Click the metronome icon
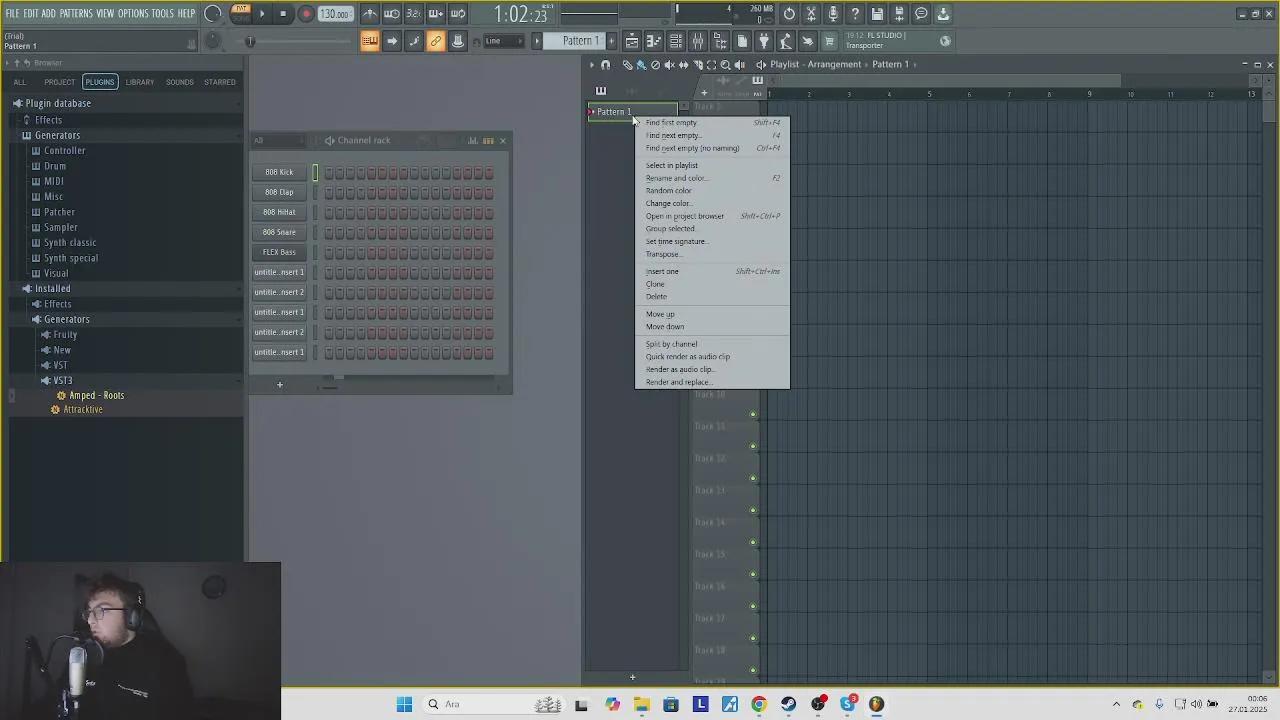 [370, 14]
